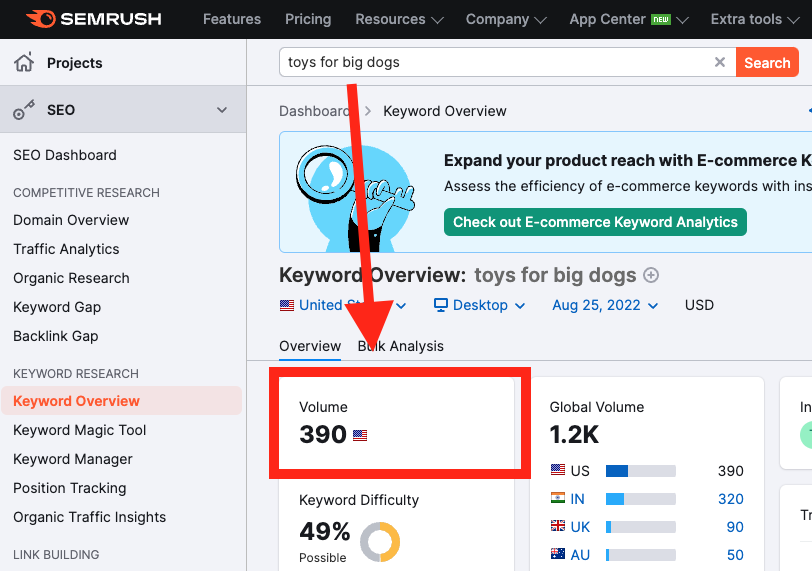Click the 90 volume value for UK
812x571 pixels.
pos(735,526)
